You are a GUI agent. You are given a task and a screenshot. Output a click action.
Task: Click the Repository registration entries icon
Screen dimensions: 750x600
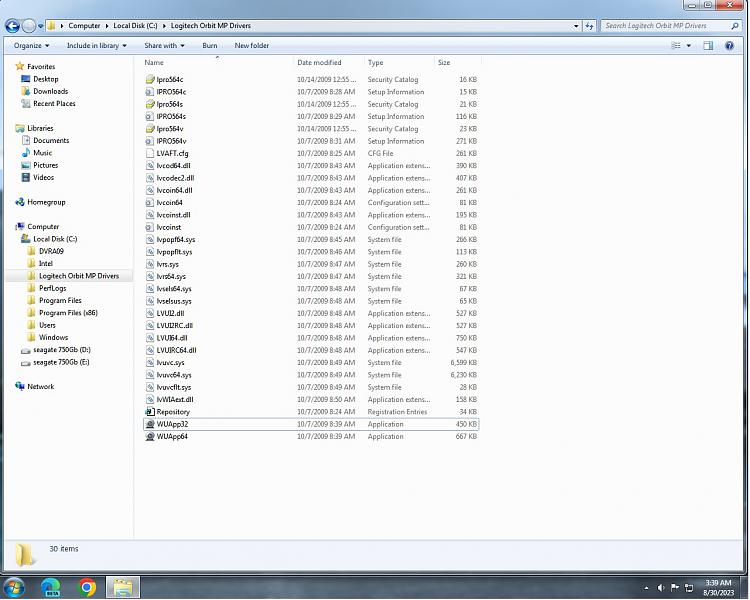150,411
